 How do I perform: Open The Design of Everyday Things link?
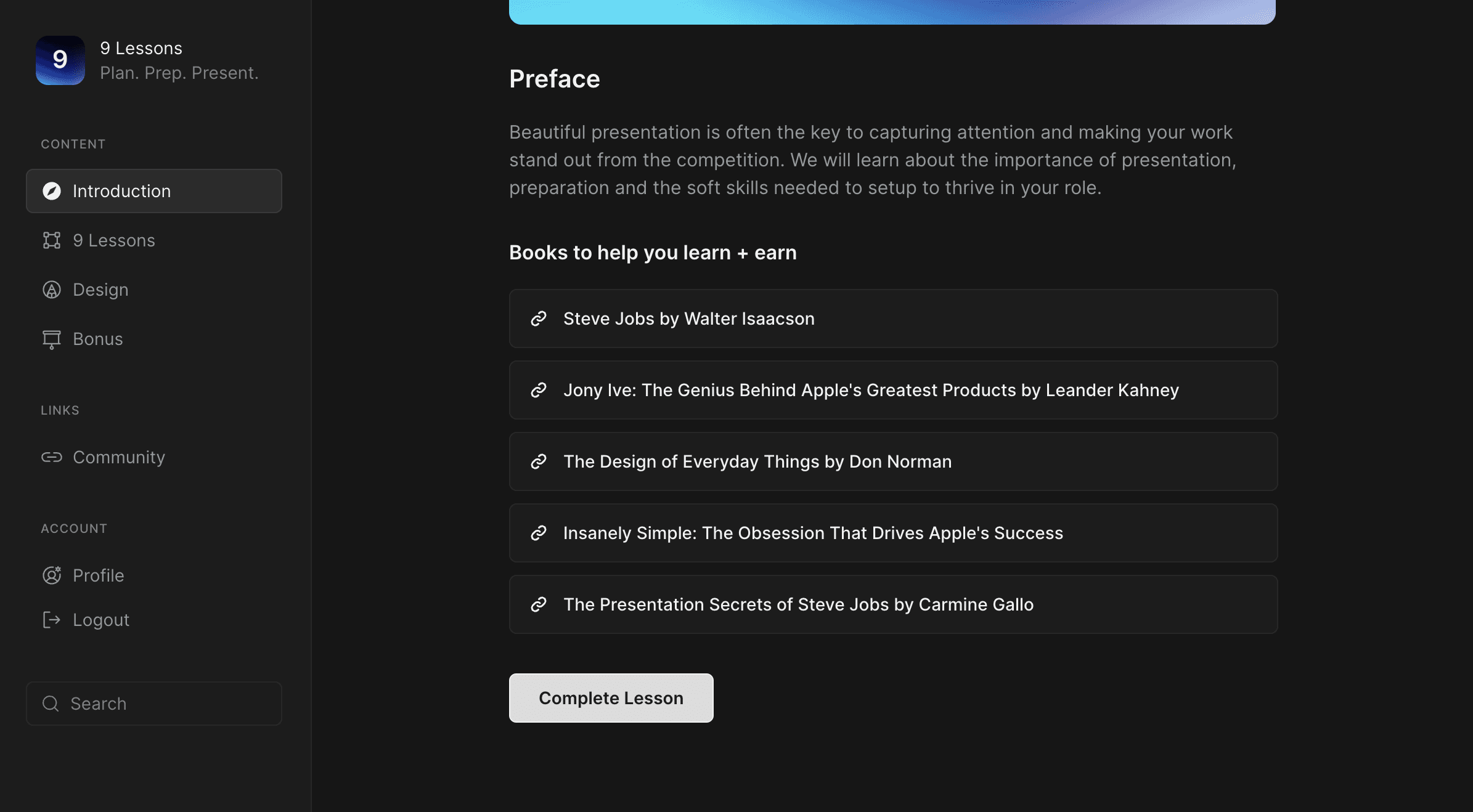757,461
